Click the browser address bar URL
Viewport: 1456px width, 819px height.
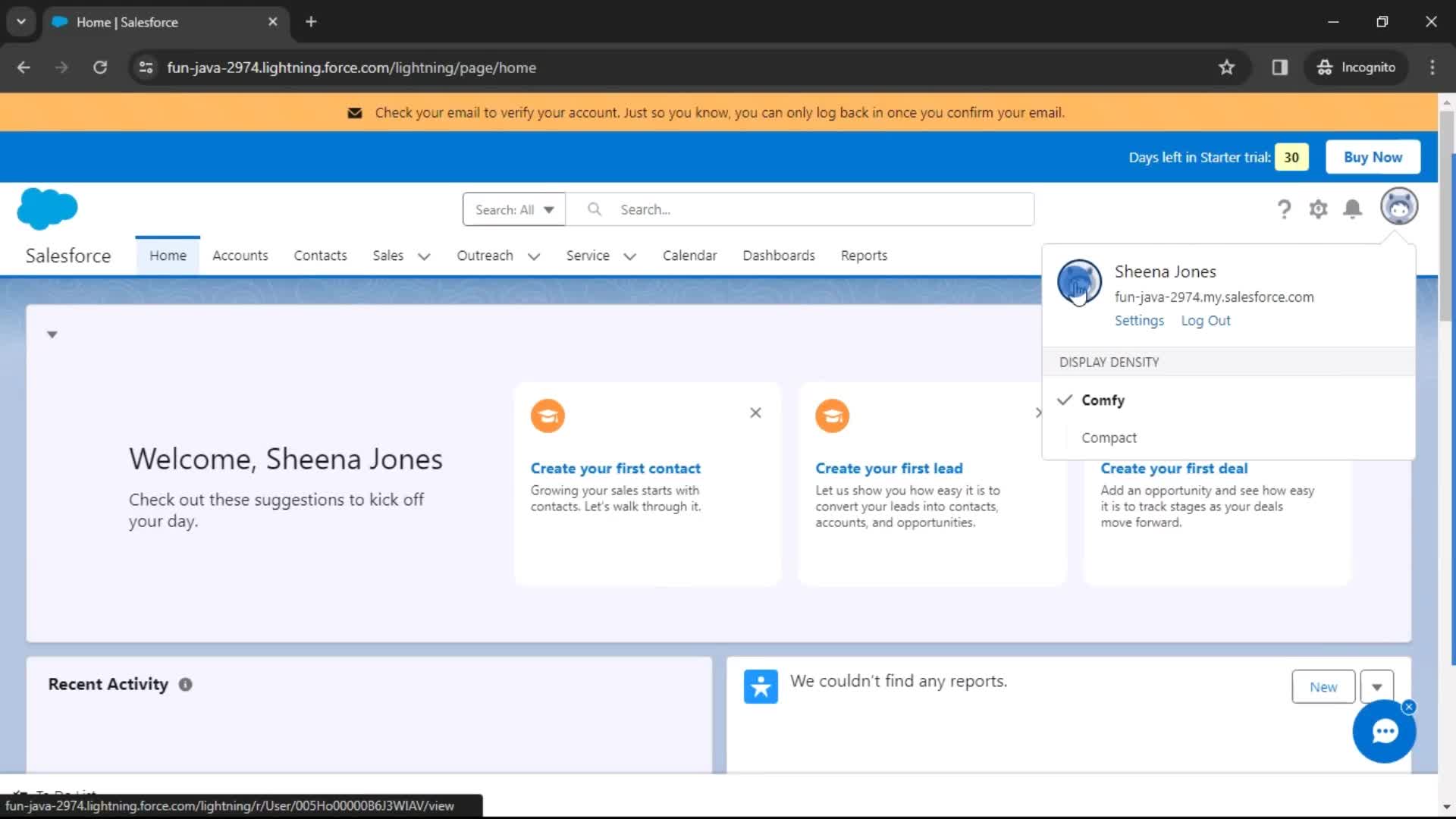tap(352, 67)
